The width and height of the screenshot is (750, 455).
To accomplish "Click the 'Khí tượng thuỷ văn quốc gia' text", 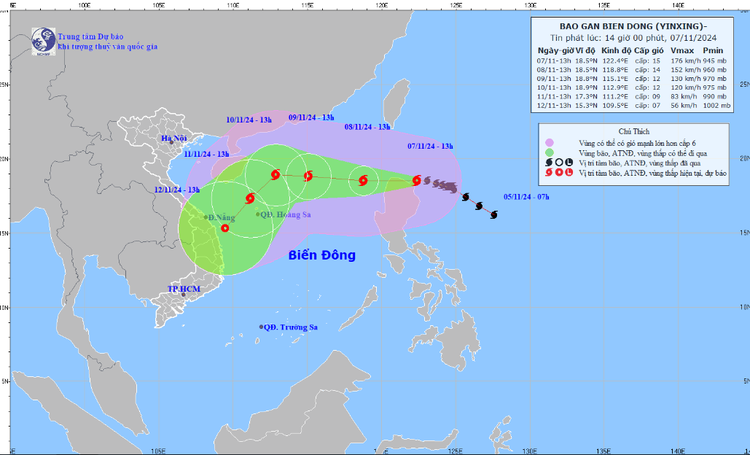I will click(x=108, y=47).
